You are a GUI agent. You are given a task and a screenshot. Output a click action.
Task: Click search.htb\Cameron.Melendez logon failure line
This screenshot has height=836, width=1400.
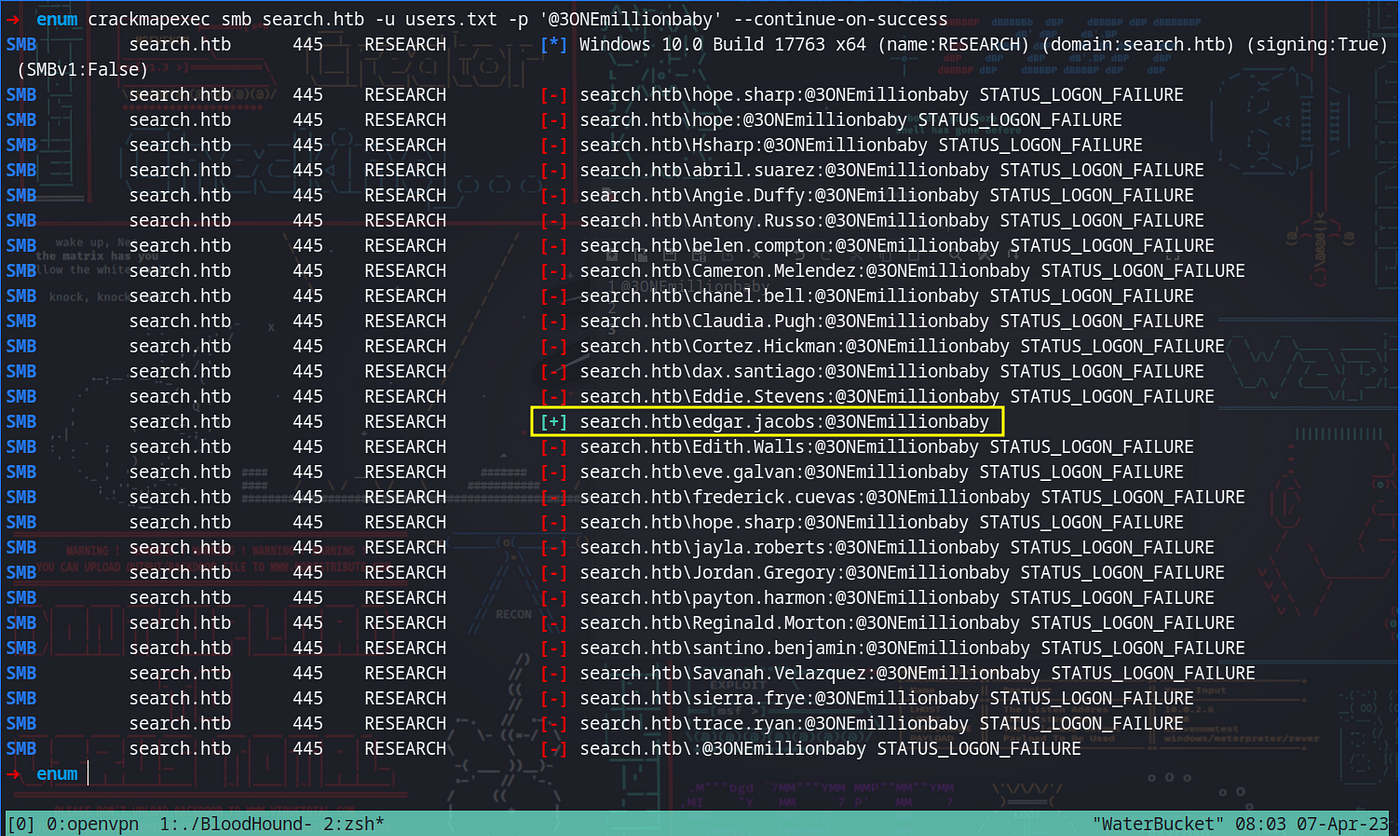click(912, 271)
